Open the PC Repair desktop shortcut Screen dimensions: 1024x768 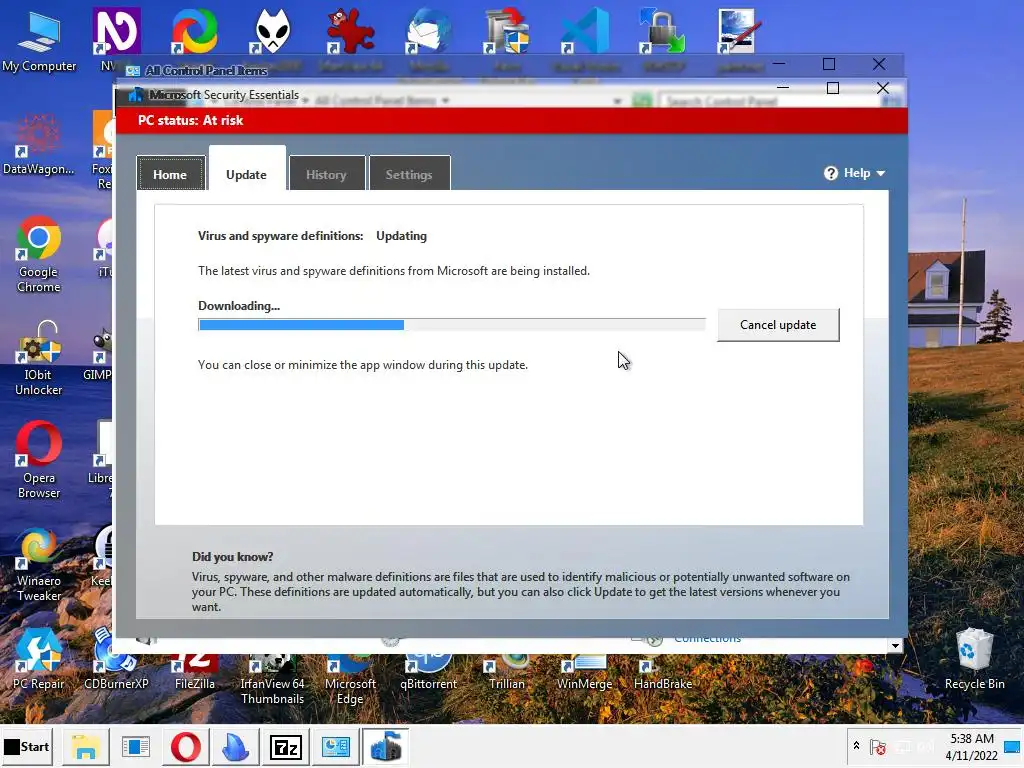tap(39, 660)
